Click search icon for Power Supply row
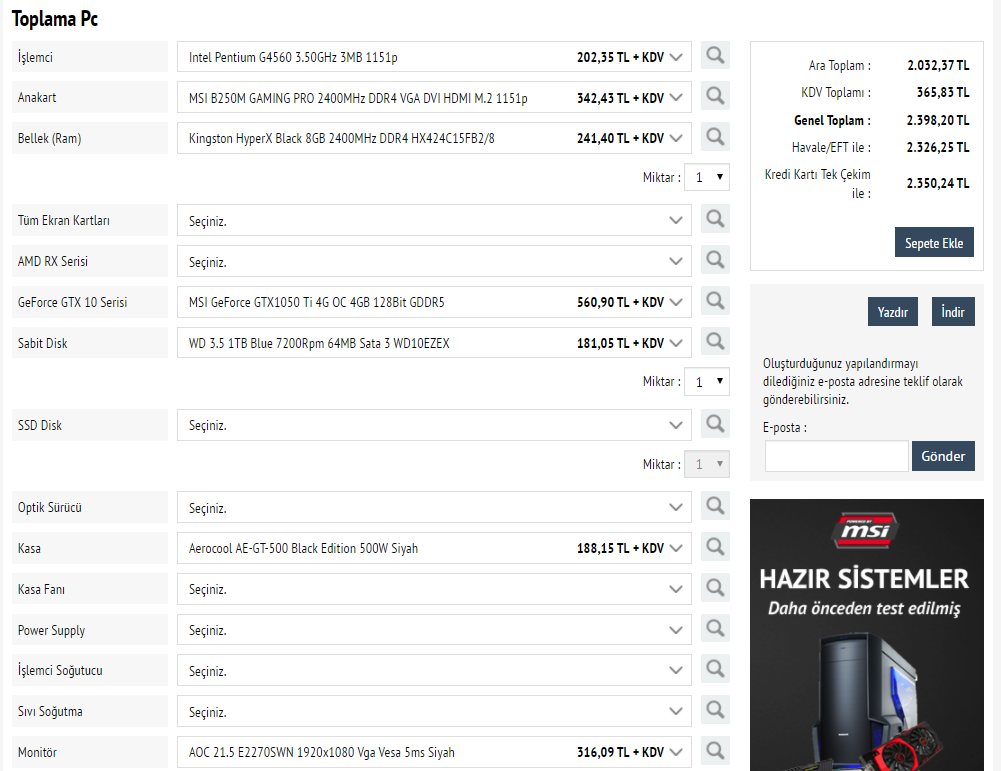 click(715, 629)
